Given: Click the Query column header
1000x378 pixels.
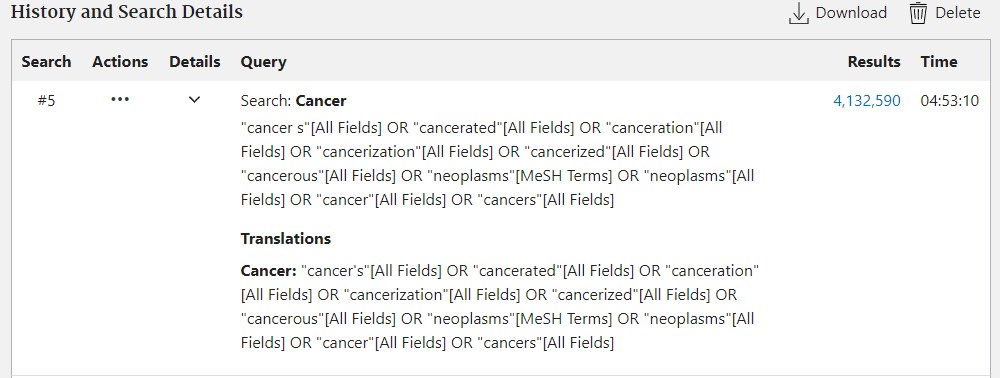Looking at the screenshot, I should click(x=263, y=62).
